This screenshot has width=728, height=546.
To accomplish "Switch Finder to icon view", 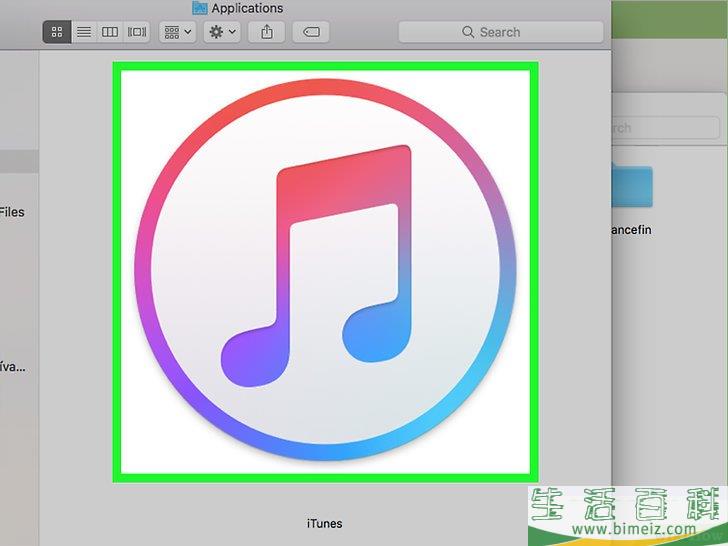I will pyautogui.click(x=57, y=32).
